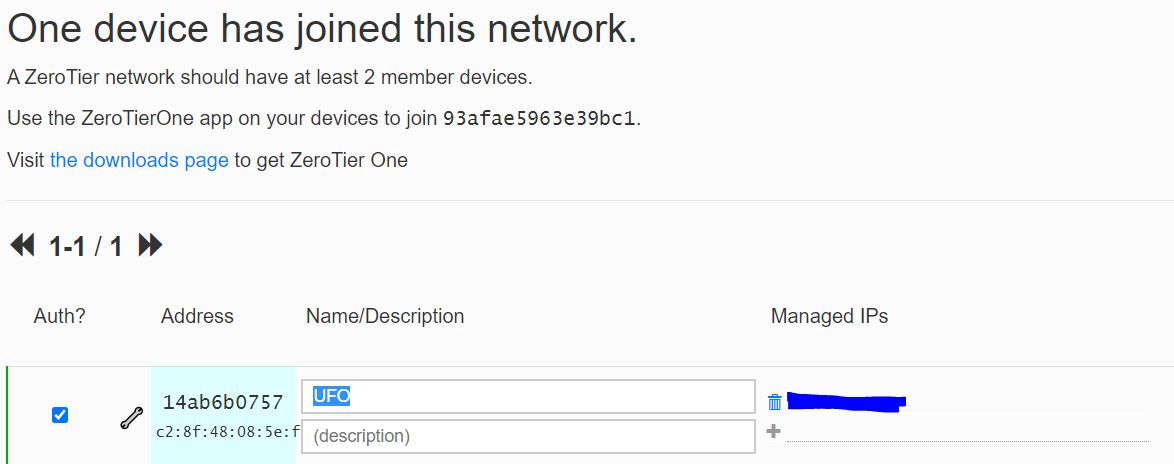Go to previous page of members
This screenshot has width=1174, height=464.
22,245
